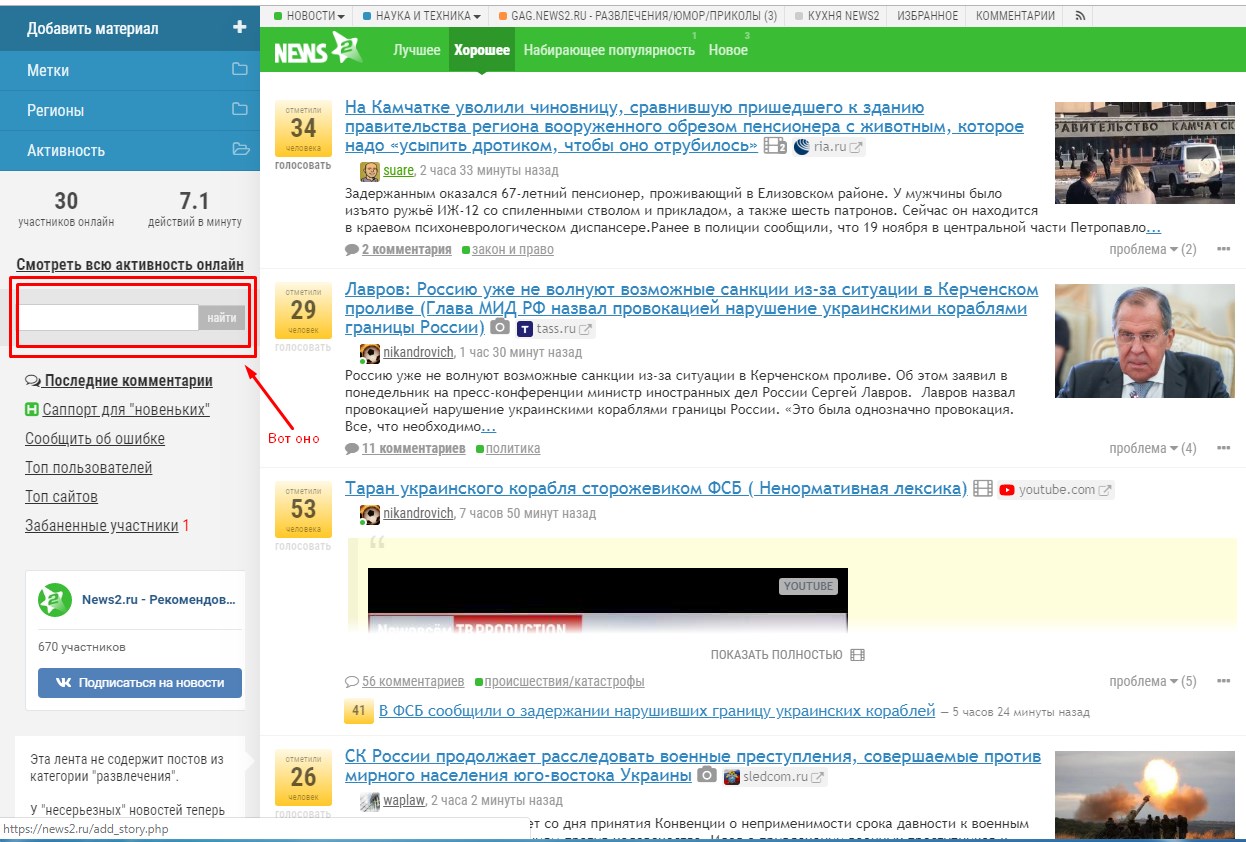The width and height of the screenshot is (1246, 842).
Task: Open the Топ пользователей link
Action: (89, 468)
